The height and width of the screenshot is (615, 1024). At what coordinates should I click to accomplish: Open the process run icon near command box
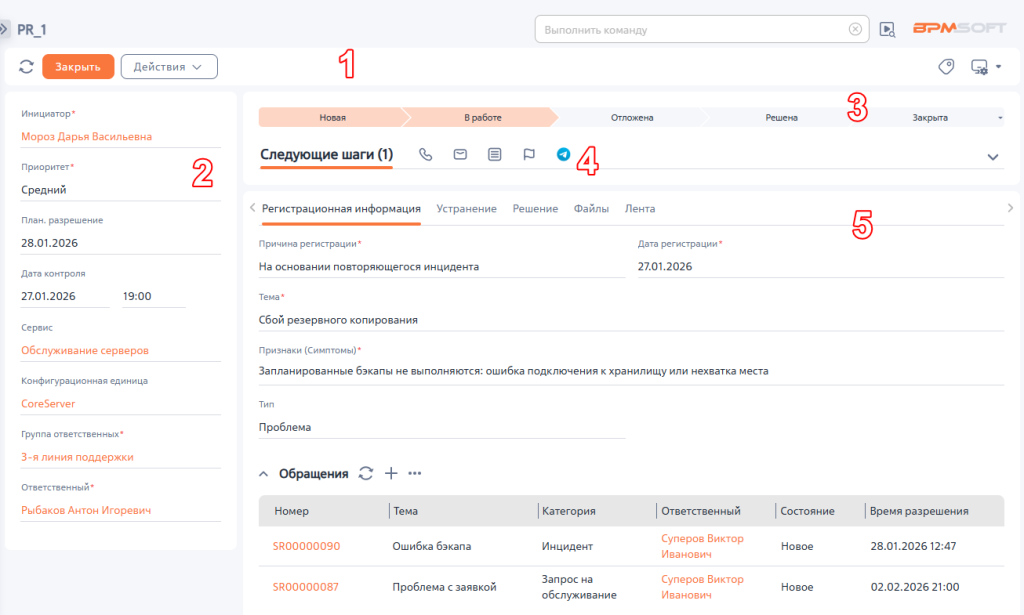887,30
